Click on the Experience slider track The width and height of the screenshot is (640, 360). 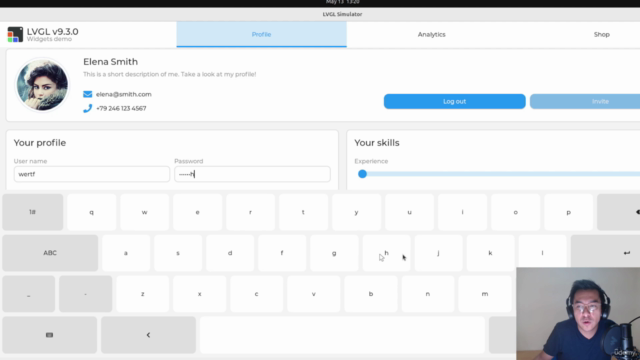502,174
